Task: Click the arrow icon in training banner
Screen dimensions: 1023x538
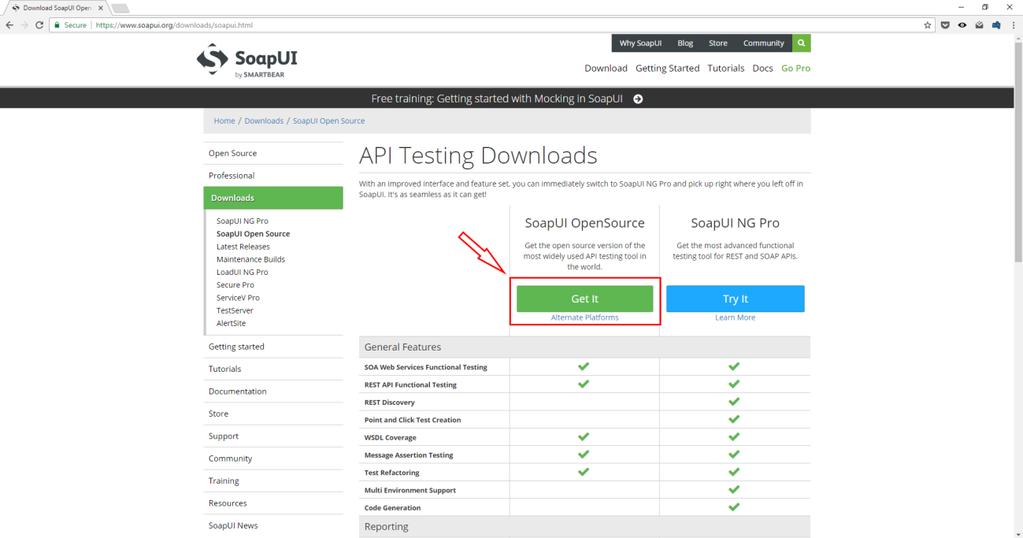Action: [638, 99]
